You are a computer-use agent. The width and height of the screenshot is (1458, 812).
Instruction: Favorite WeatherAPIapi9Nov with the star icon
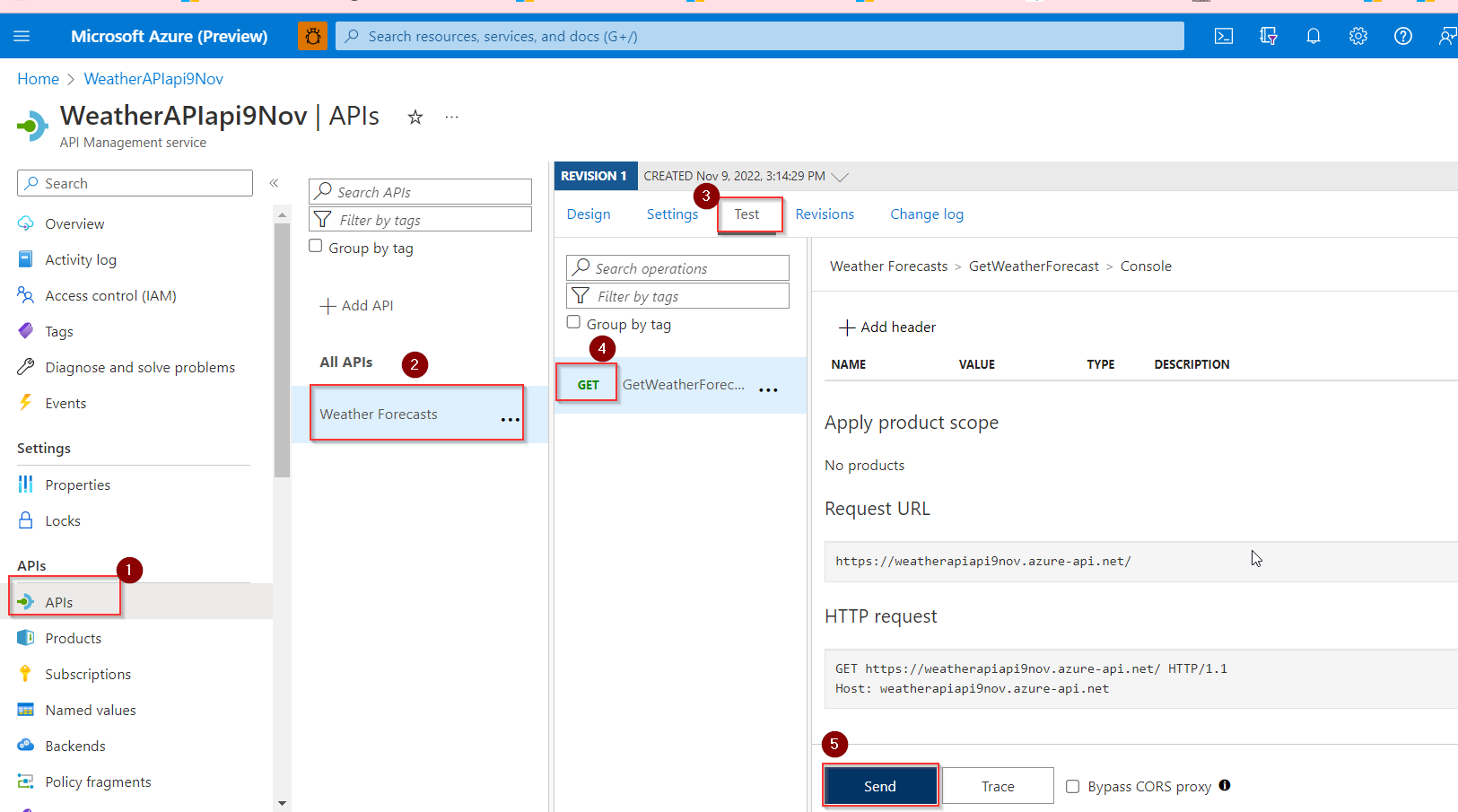tap(415, 117)
